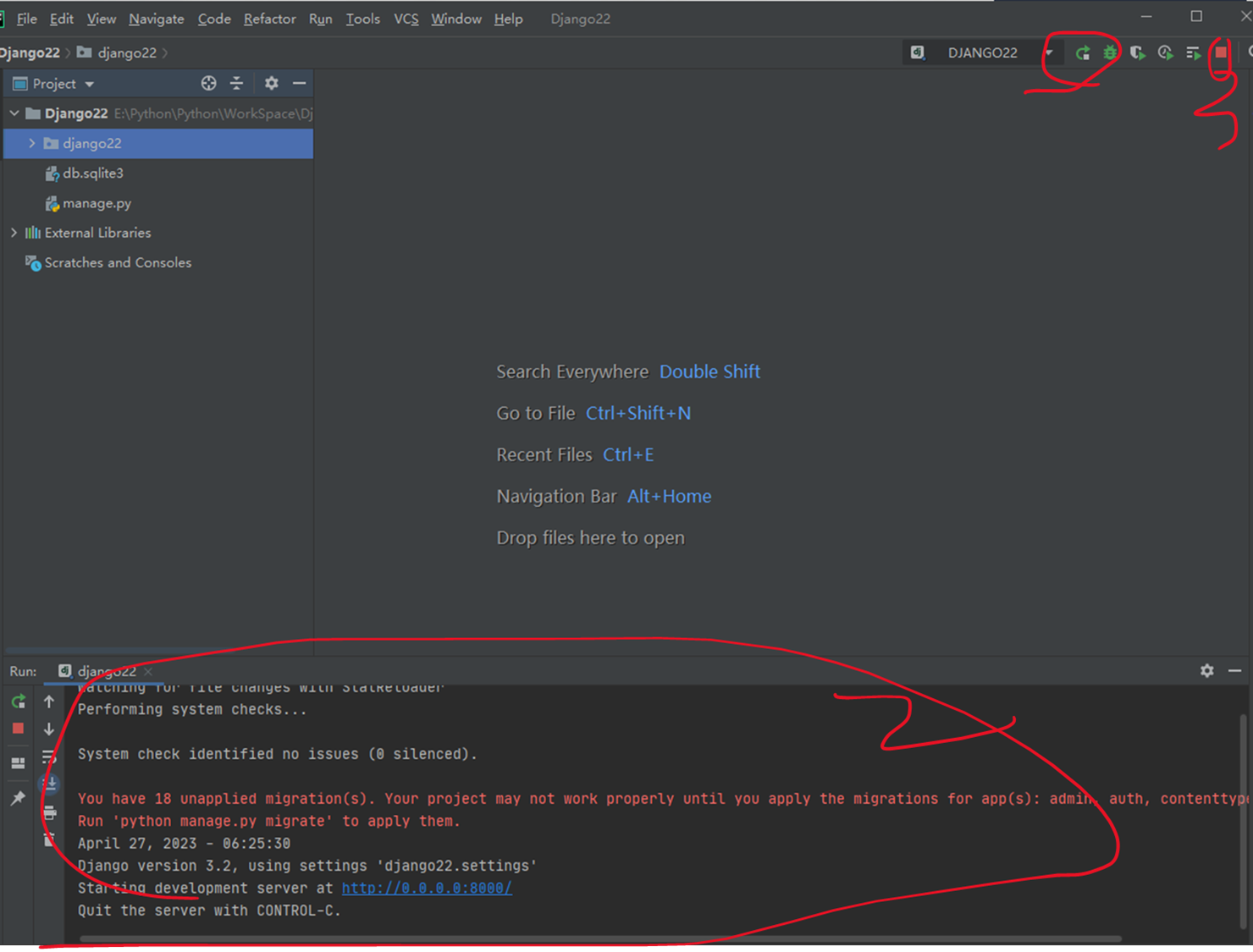The height and width of the screenshot is (952, 1253).
Task: Print the console output
Action: tap(49, 813)
